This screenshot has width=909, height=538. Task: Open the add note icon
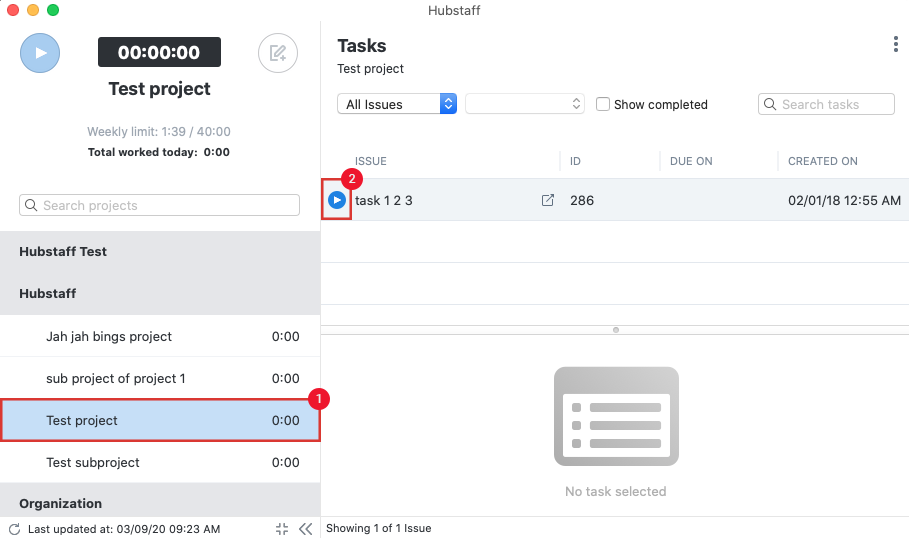[278, 53]
